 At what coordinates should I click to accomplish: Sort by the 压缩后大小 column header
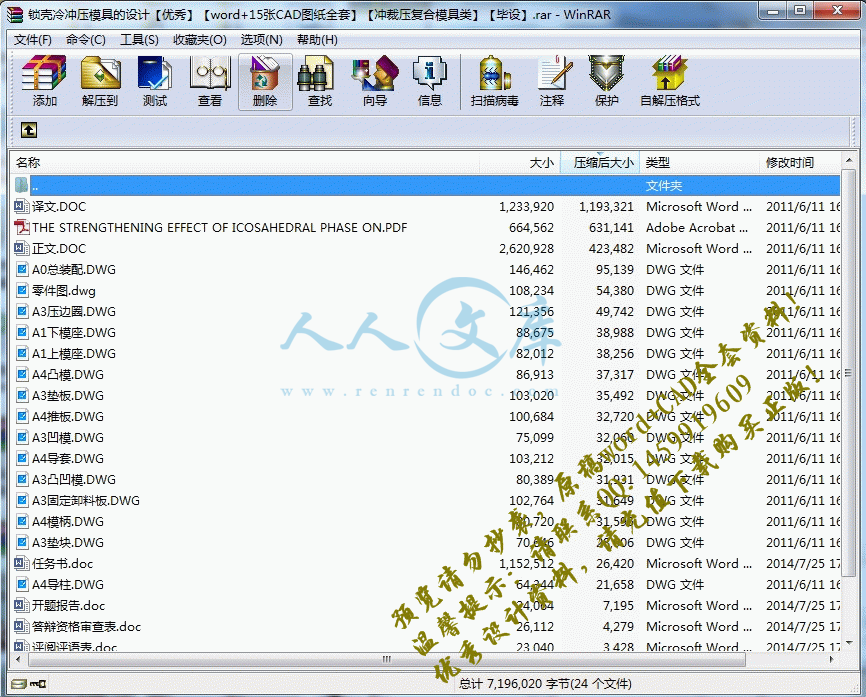coord(600,162)
